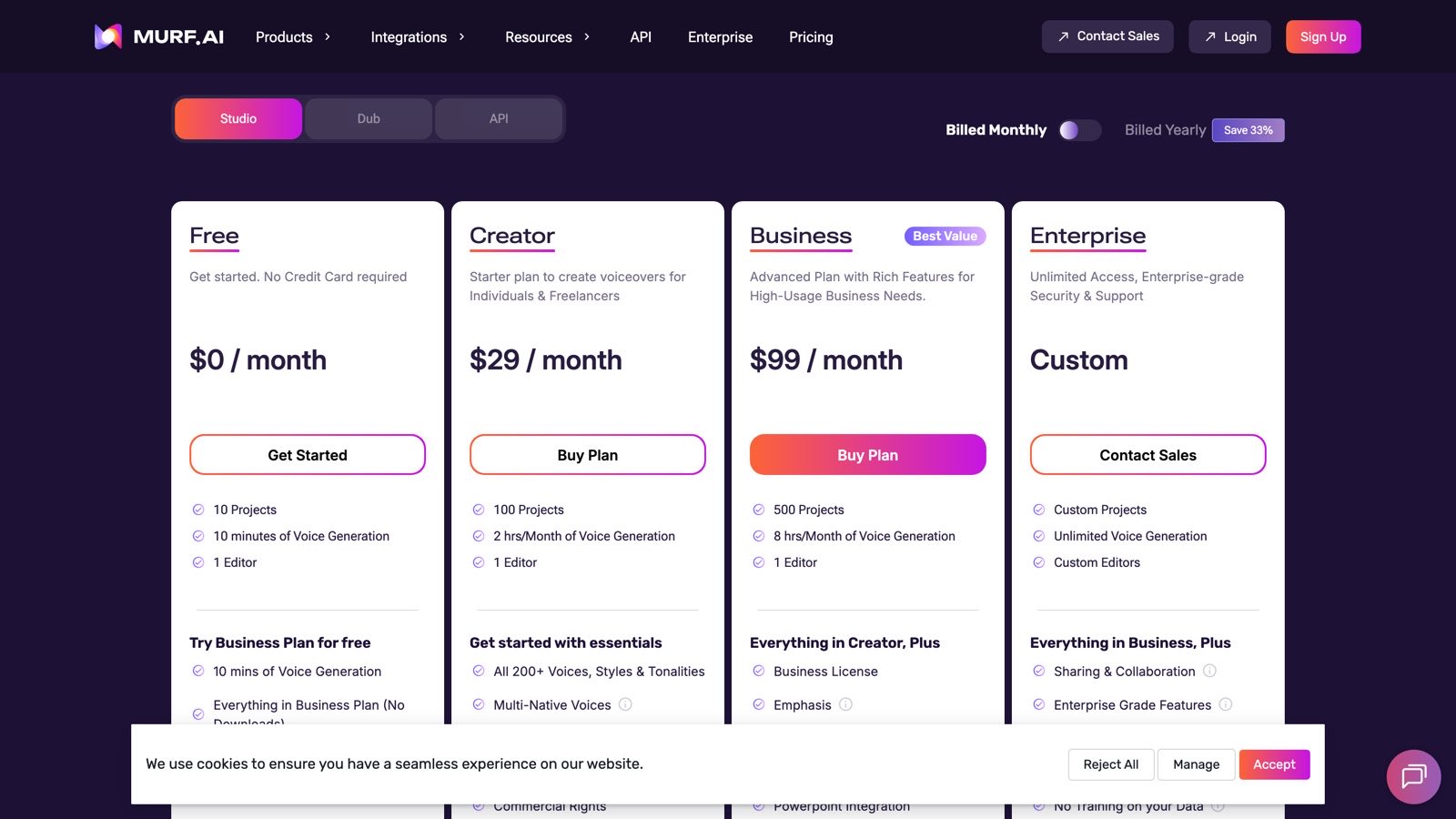
Task: Toggle billing from monthly to yearly
Action: [x=1080, y=130]
